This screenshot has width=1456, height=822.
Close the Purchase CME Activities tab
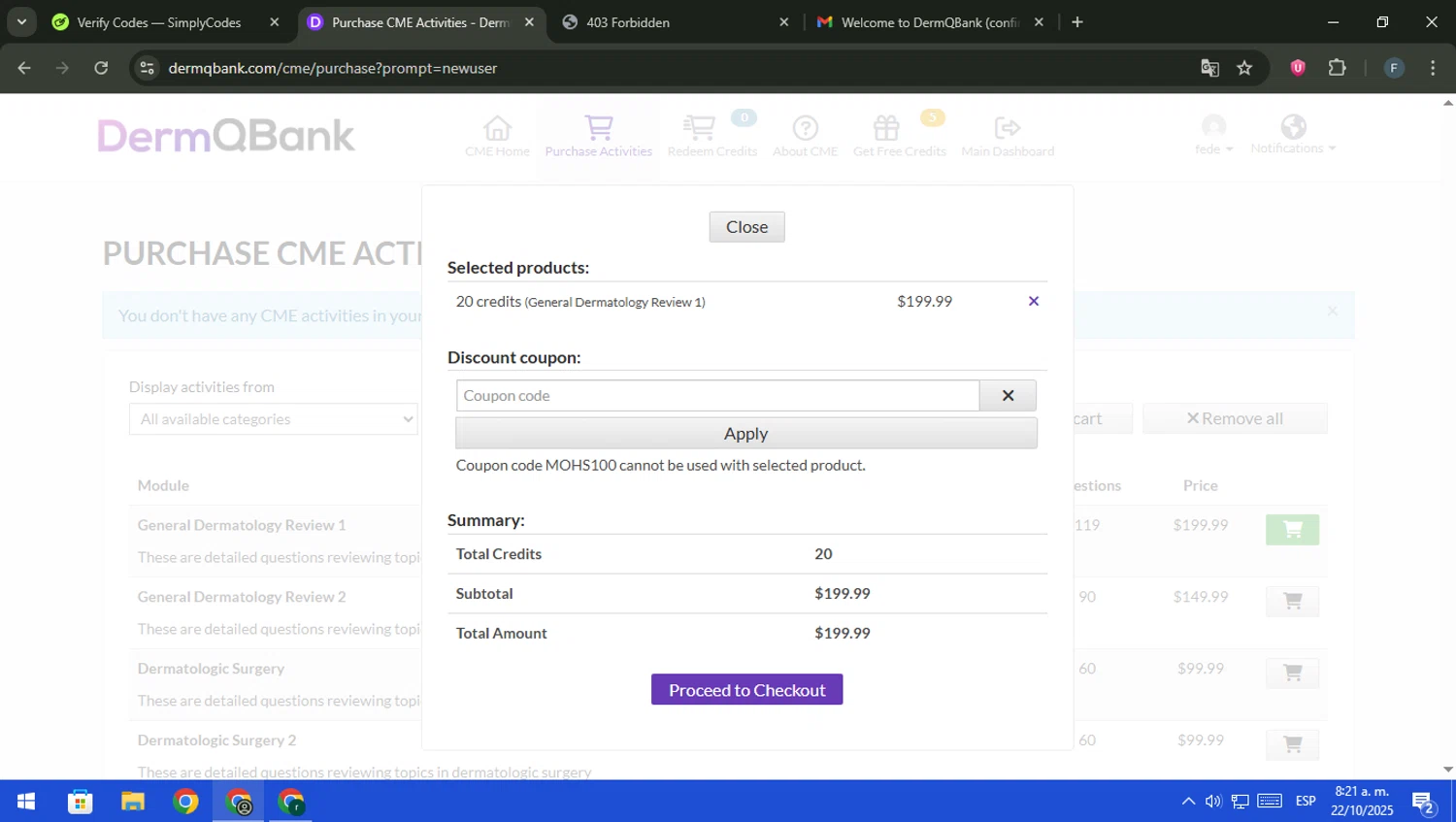pyautogui.click(x=529, y=22)
